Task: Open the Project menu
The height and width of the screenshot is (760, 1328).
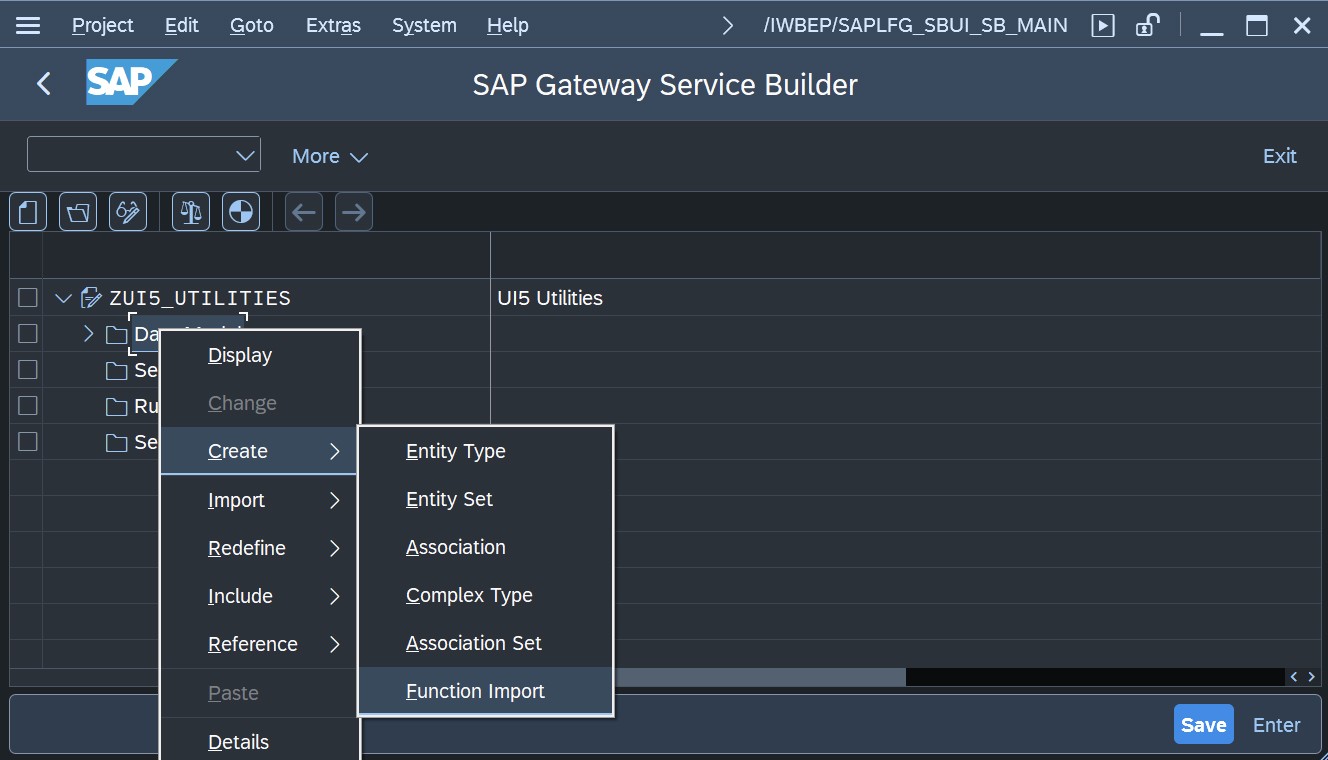Action: (x=103, y=26)
